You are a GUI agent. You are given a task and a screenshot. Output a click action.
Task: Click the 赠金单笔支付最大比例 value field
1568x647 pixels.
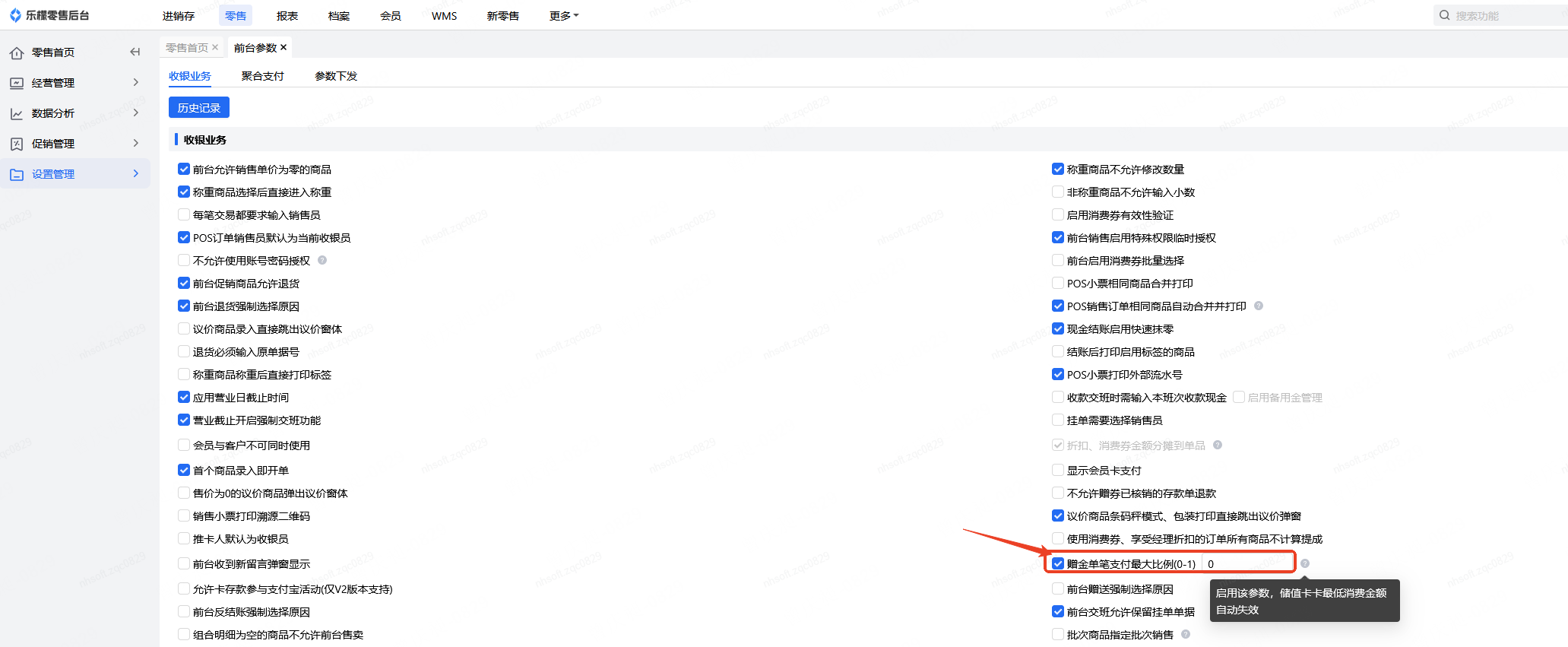(x=1247, y=563)
